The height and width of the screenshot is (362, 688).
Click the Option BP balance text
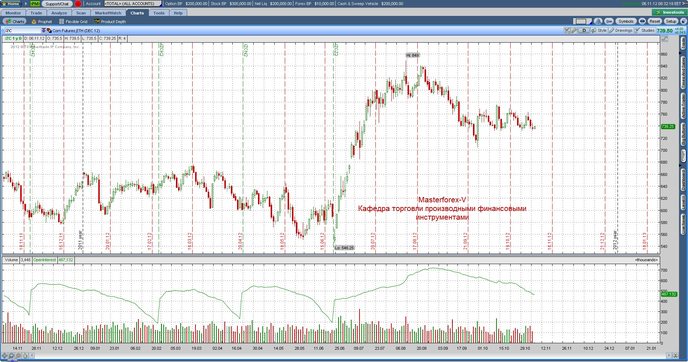[x=186, y=4]
